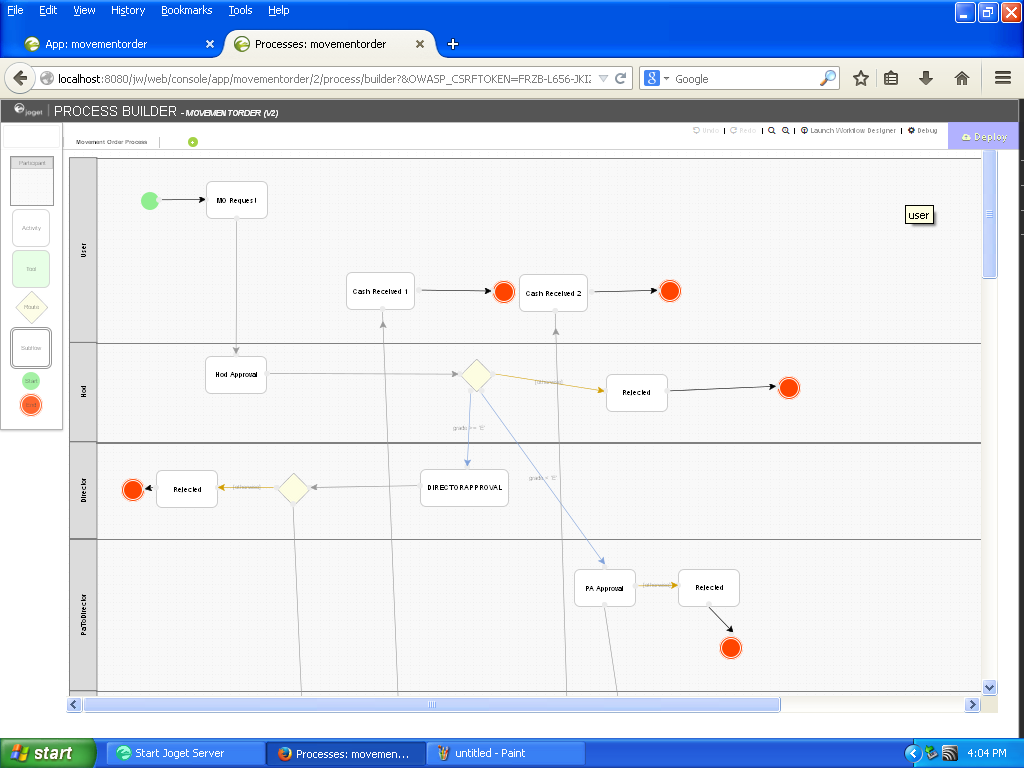Select the Cash Received 2 activity
Viewport: 1024px width, 768px height.
click(553, 293)
